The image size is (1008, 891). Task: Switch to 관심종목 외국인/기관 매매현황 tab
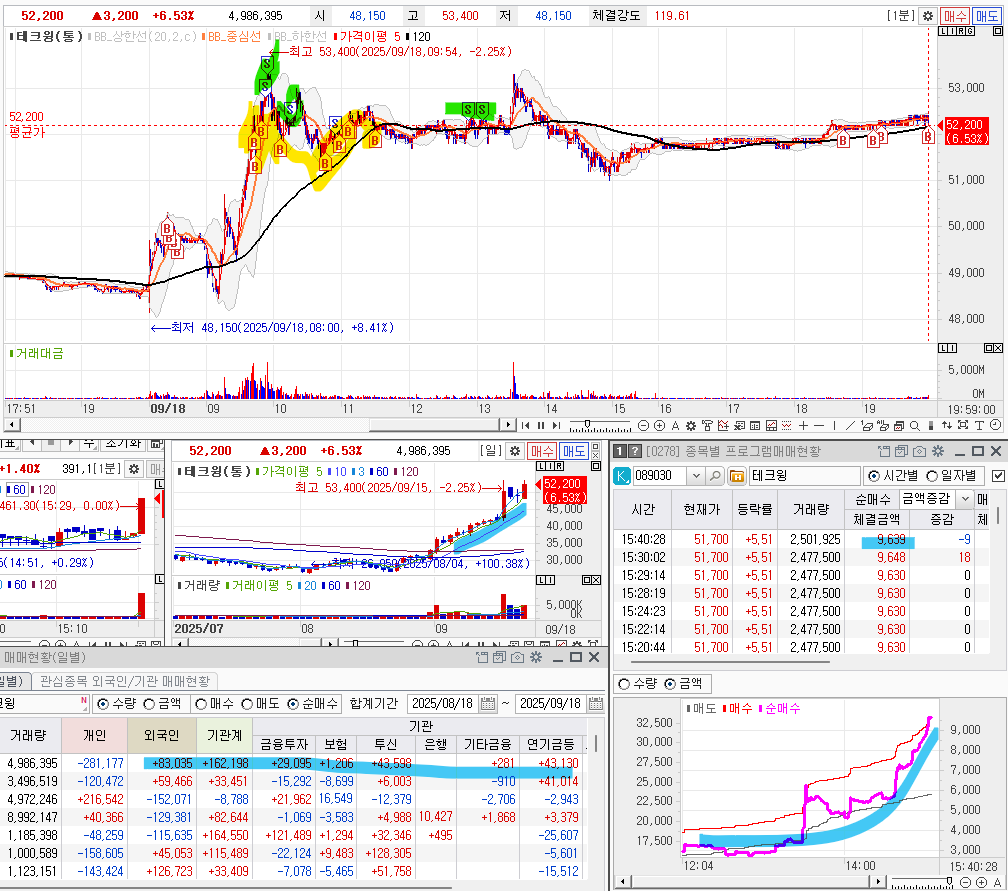125,681
